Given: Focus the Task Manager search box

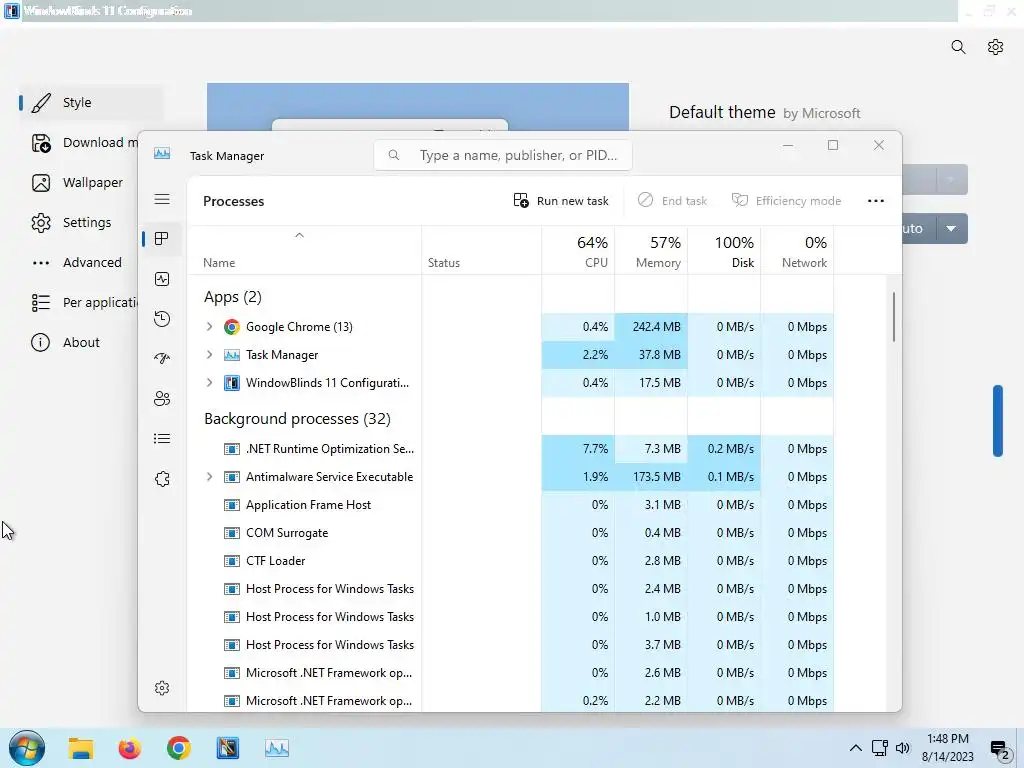Looking at the screenshot, I should pos(503,155).
